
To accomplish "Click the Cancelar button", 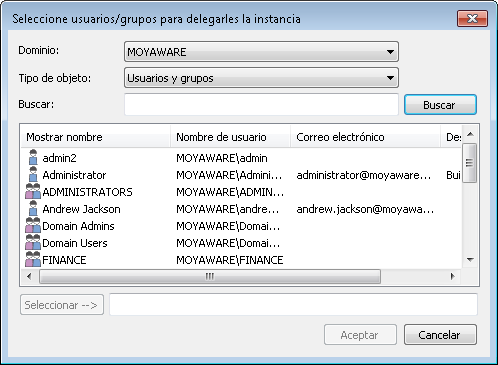I will [440, 335].
